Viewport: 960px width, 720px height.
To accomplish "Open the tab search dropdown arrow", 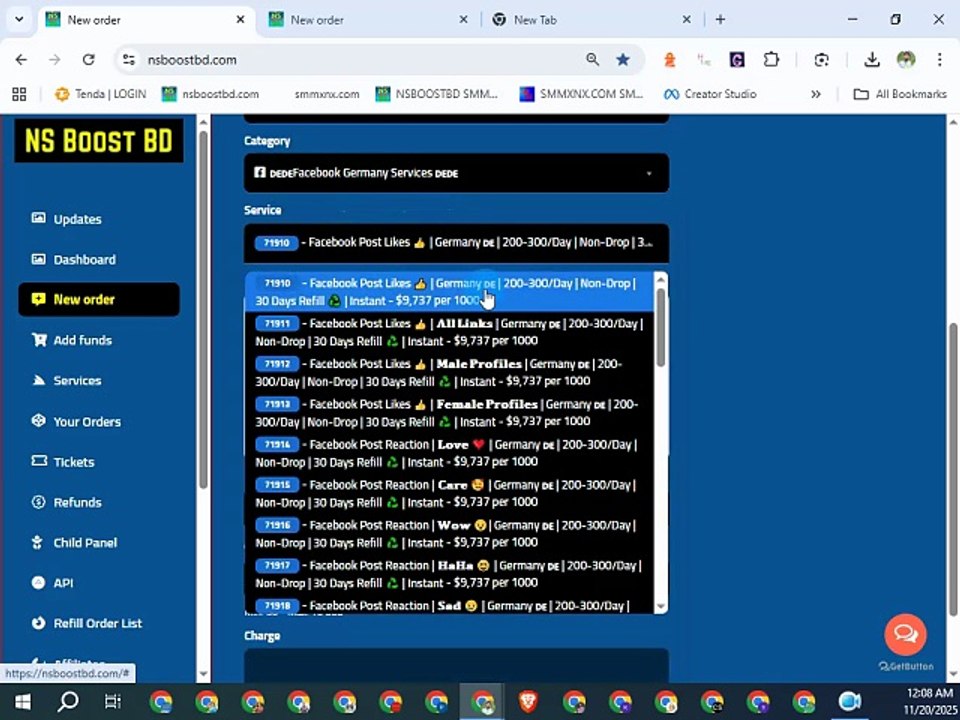I will (19, 19).
